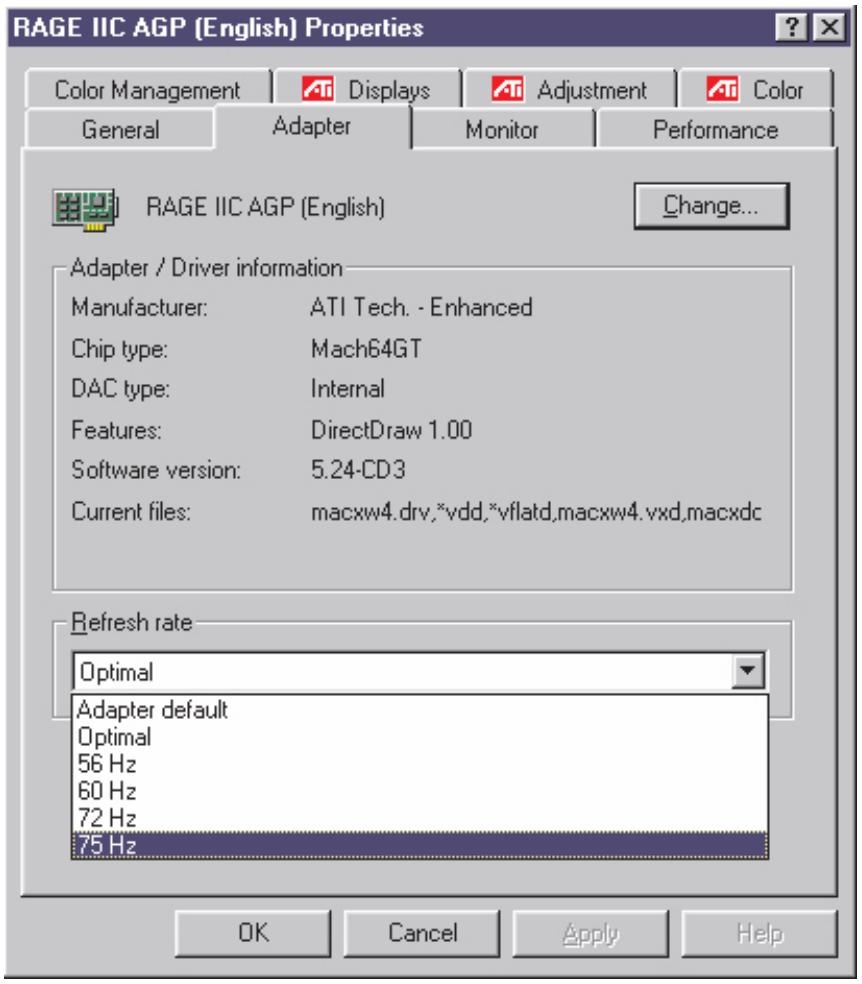Click the ATI Tech. - Enhanced manufacturer value

pos(421,308)
